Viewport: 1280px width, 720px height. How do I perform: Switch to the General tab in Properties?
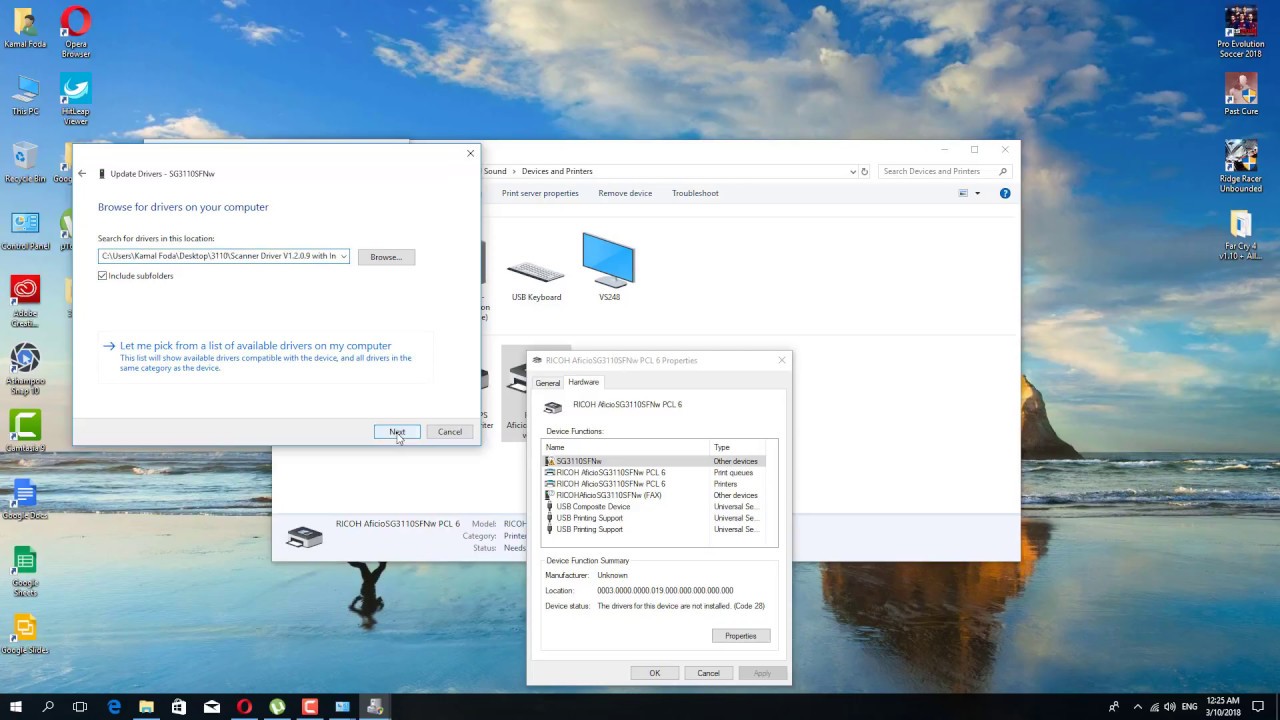point(548,383)
